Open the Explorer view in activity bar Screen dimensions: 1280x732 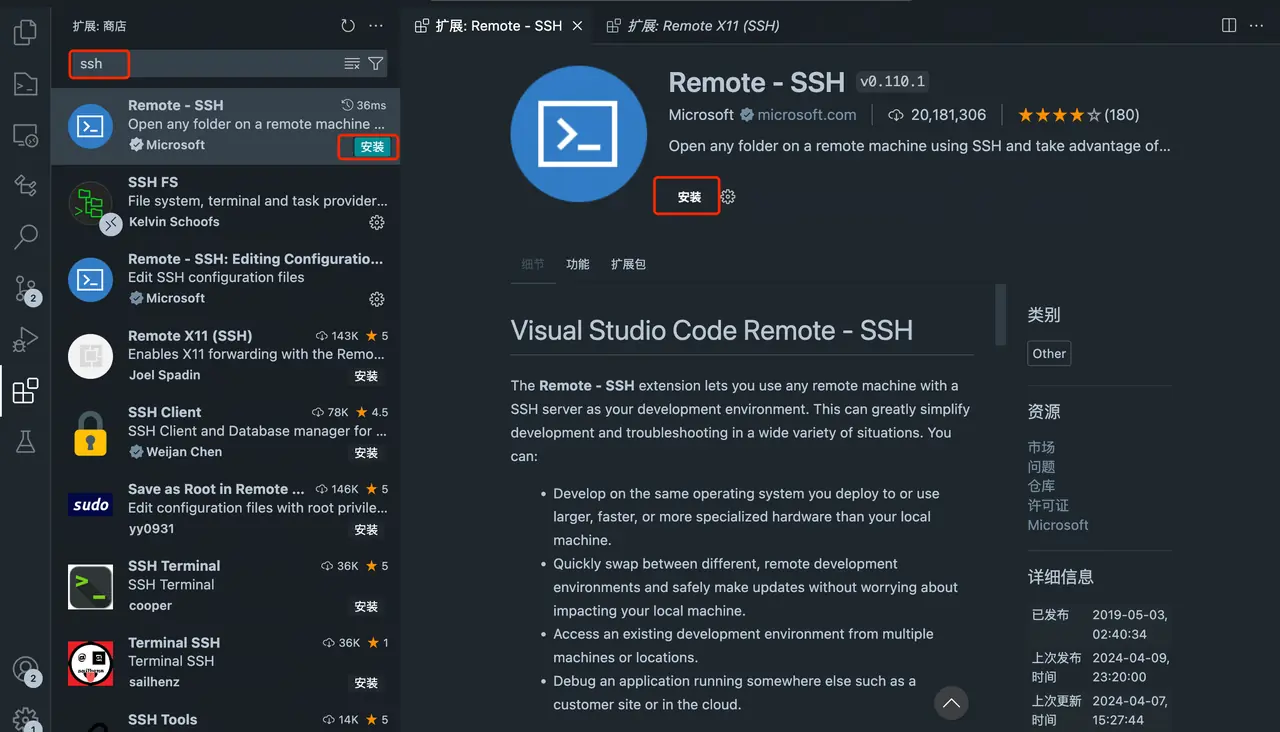[25, 33]
